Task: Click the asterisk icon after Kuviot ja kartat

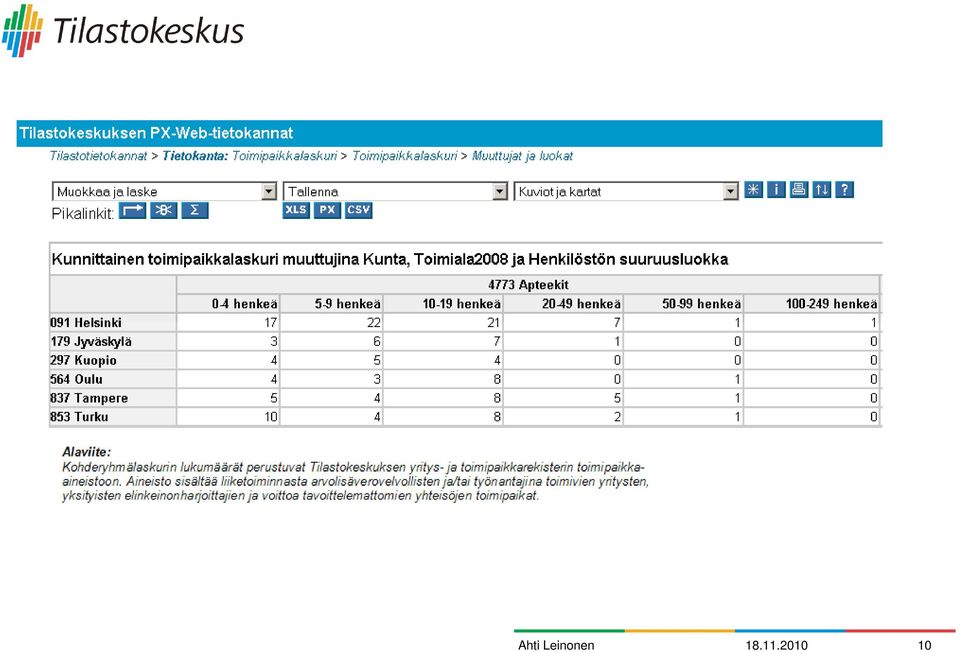Action: pyautogui.click(x=753, y=190)
